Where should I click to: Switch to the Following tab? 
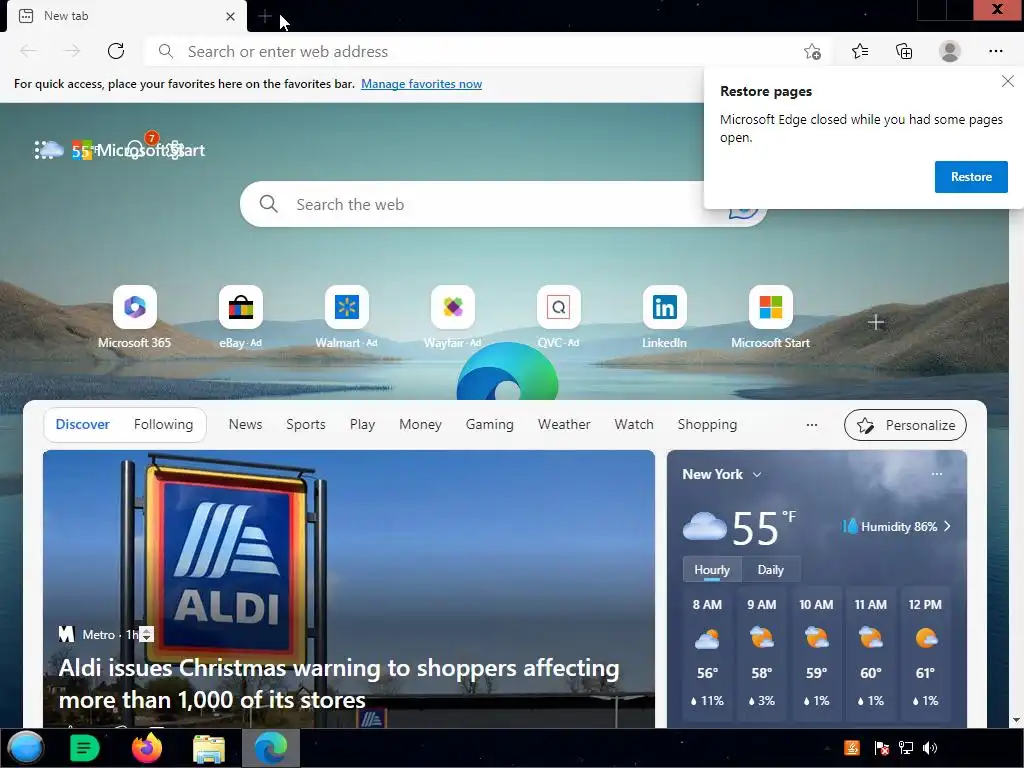163,424
